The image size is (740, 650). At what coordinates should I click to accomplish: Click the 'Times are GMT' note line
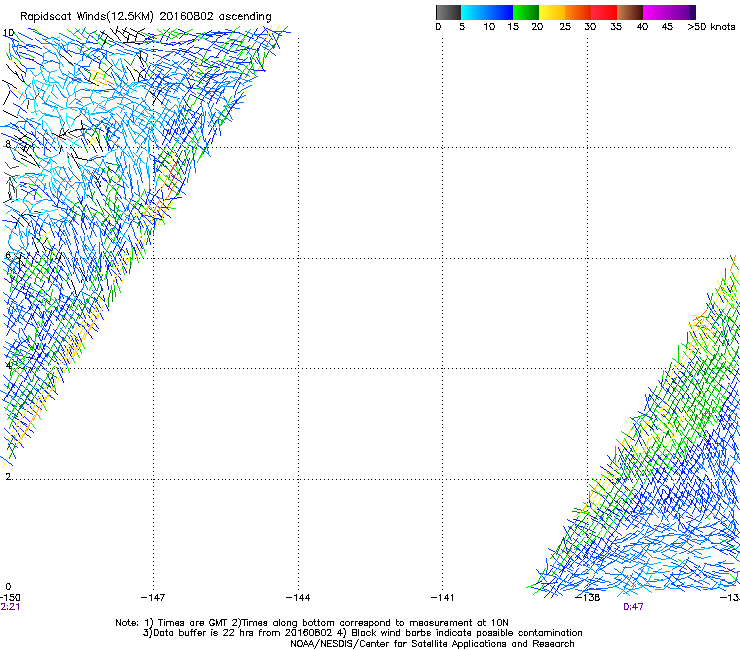tap(312, 623)
